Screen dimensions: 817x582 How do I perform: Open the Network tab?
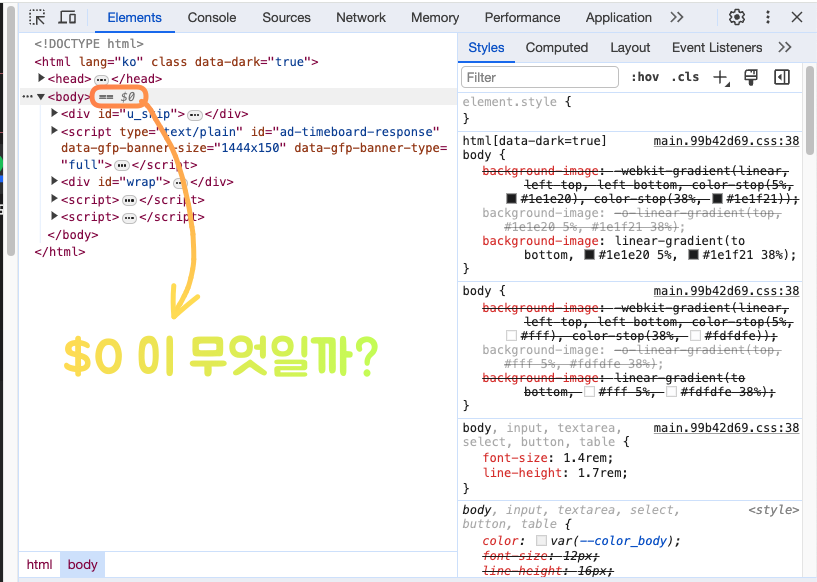361,17
